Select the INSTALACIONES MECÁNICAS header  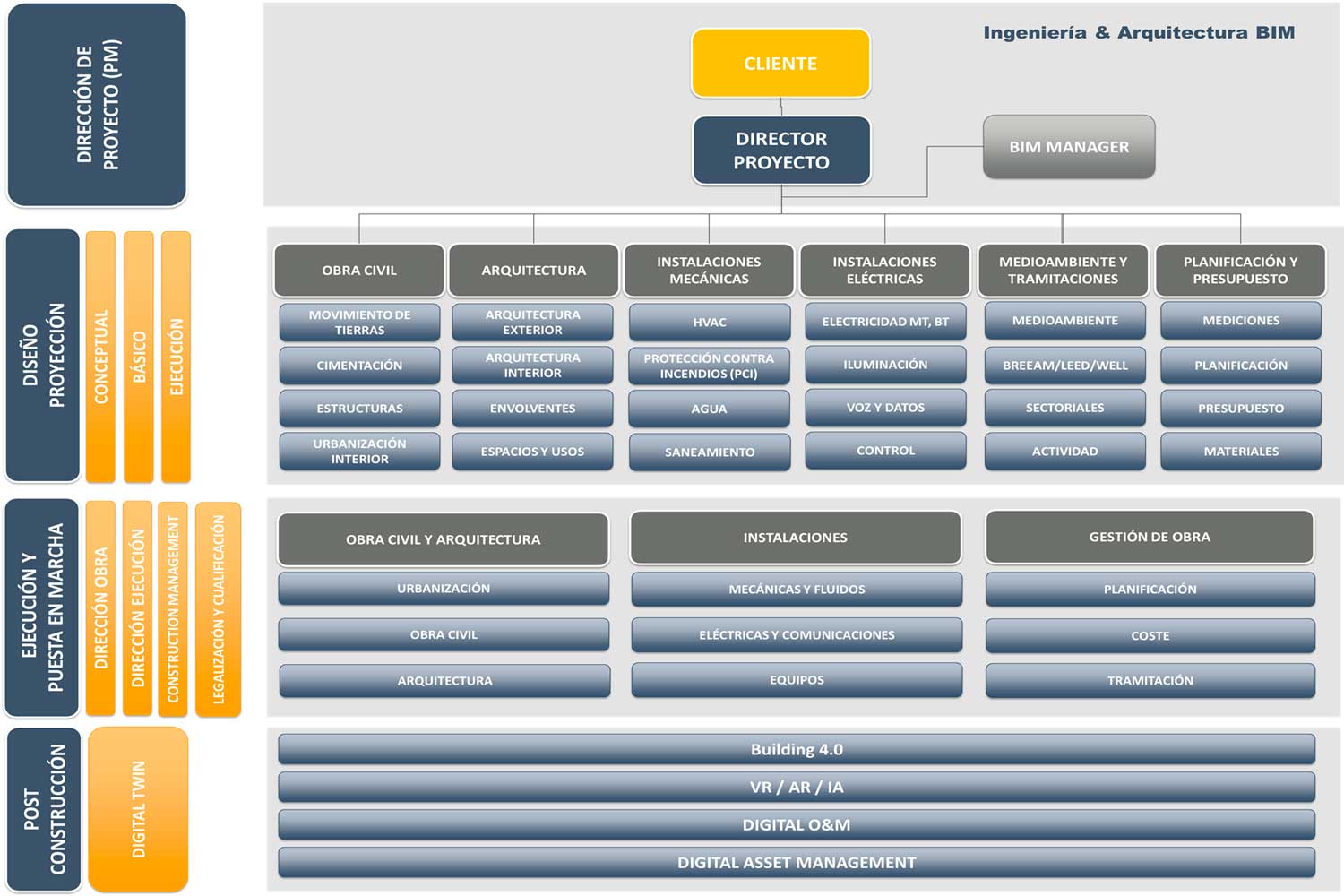click(709, 270)
